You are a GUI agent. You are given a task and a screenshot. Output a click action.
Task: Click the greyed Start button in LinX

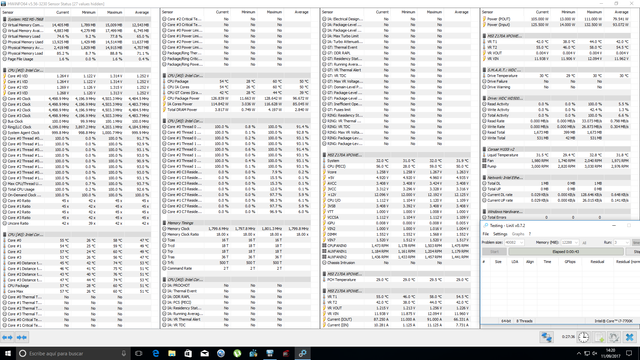[x=494, y=252]
